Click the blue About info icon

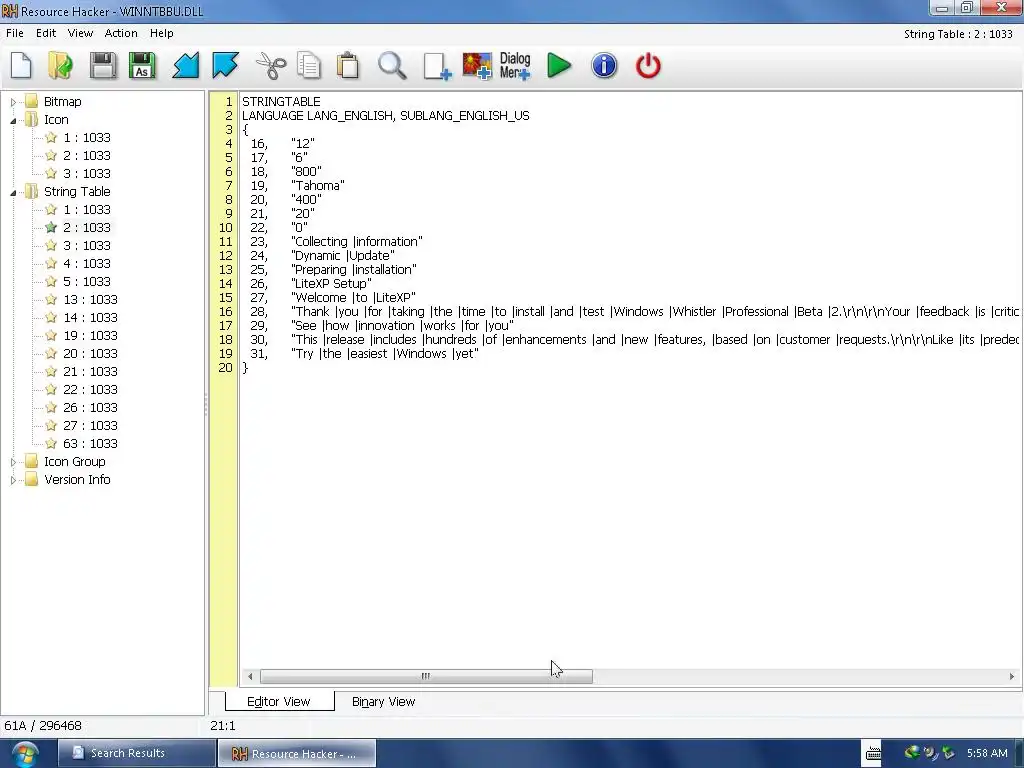tap(604, 66)
